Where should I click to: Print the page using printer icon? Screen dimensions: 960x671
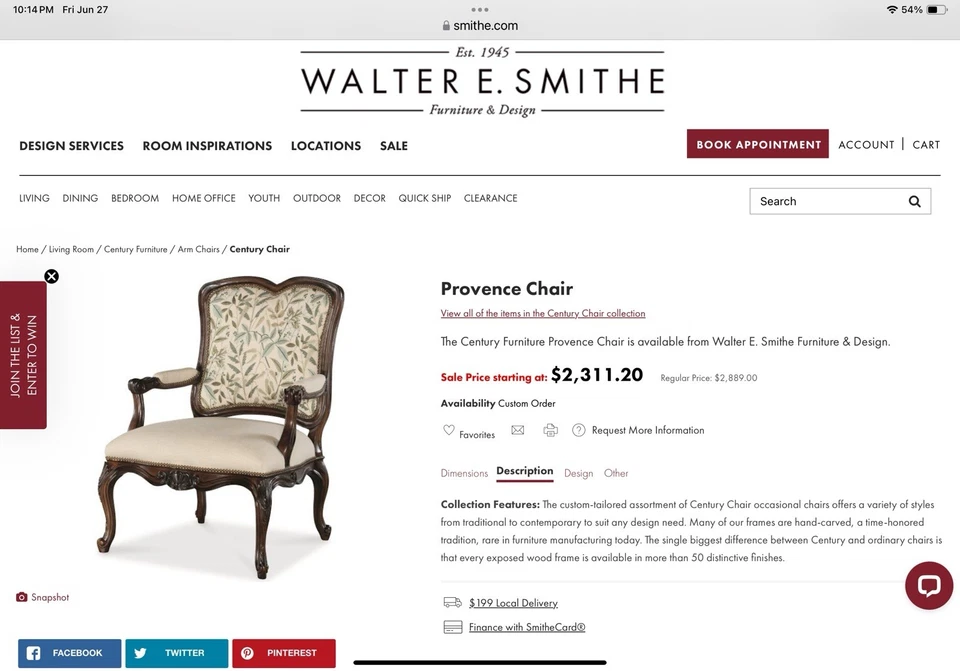[550, 430]
